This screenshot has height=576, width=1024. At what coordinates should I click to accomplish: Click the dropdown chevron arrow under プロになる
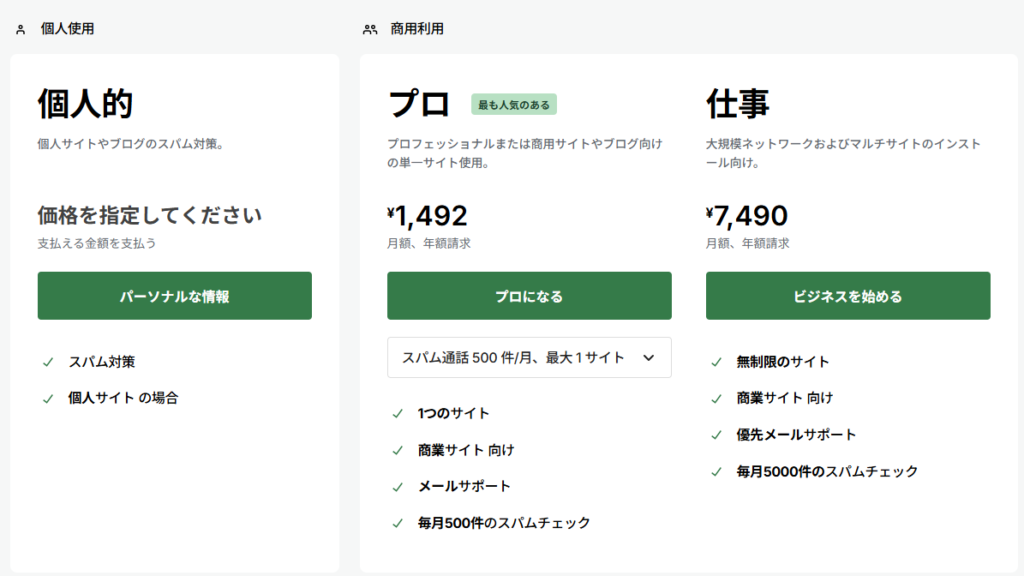click(x=648, y=357)
